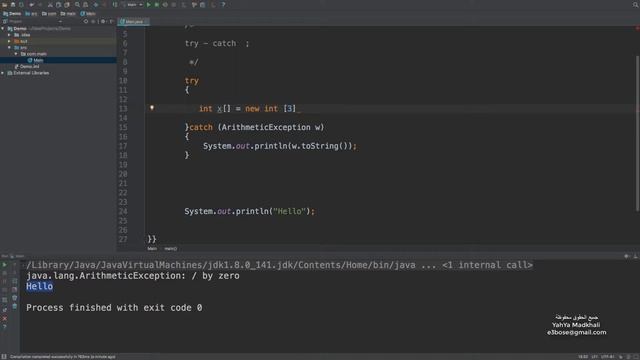Click the Debug bug icon in toolbar
The width and height of the screenshot is (640, 360).
[157, 4]
